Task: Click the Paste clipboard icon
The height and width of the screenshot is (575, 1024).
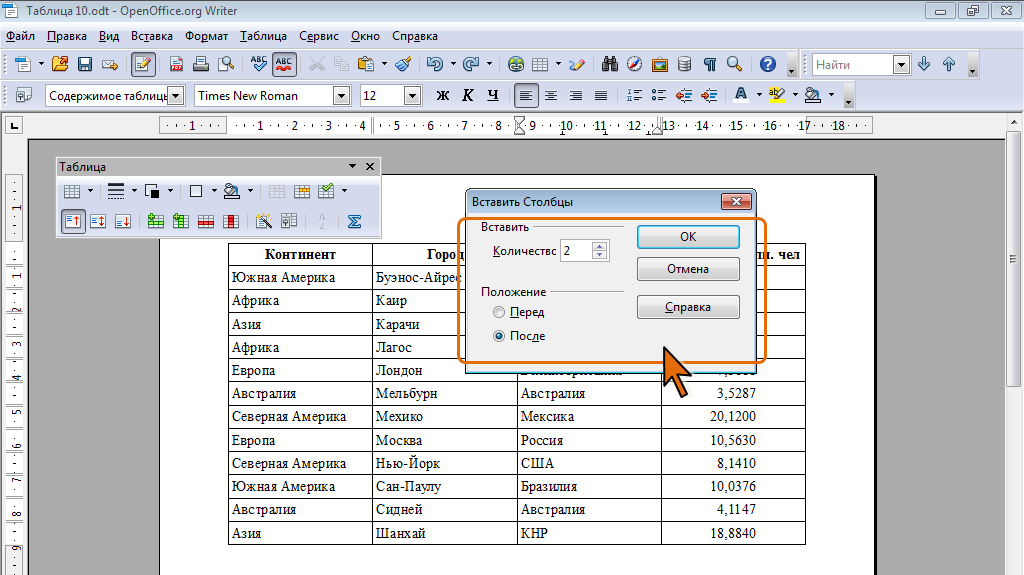Action: (x=366, y=64)
